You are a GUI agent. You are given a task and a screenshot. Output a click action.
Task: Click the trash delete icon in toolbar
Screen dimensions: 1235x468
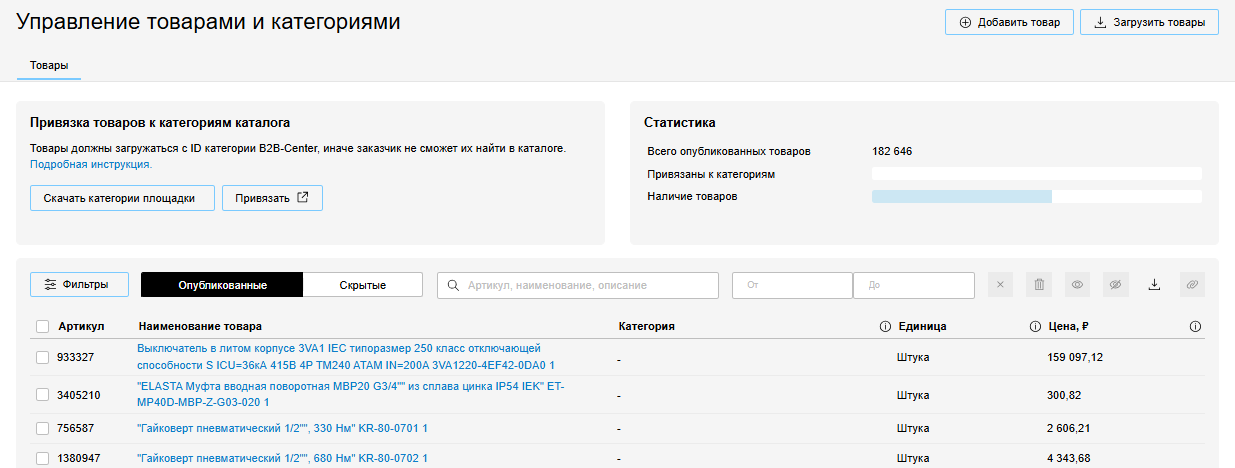pos(1039,285)
